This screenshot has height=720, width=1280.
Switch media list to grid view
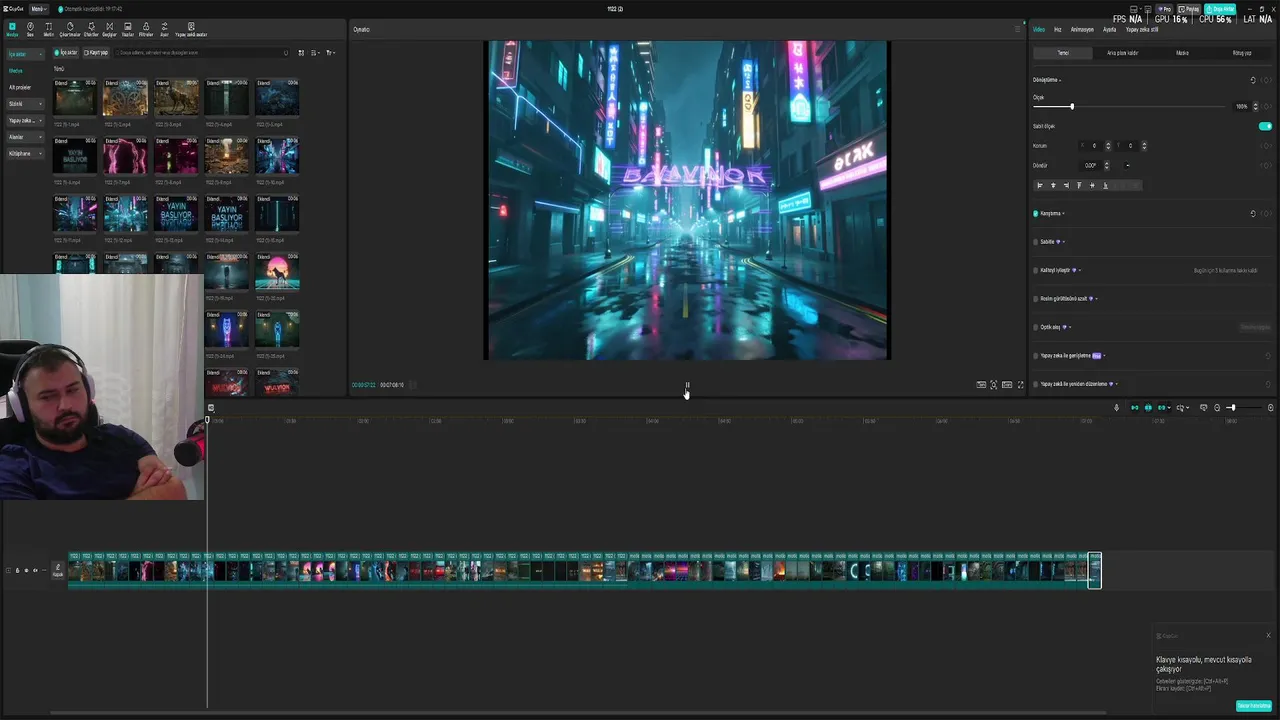[301, 53]
